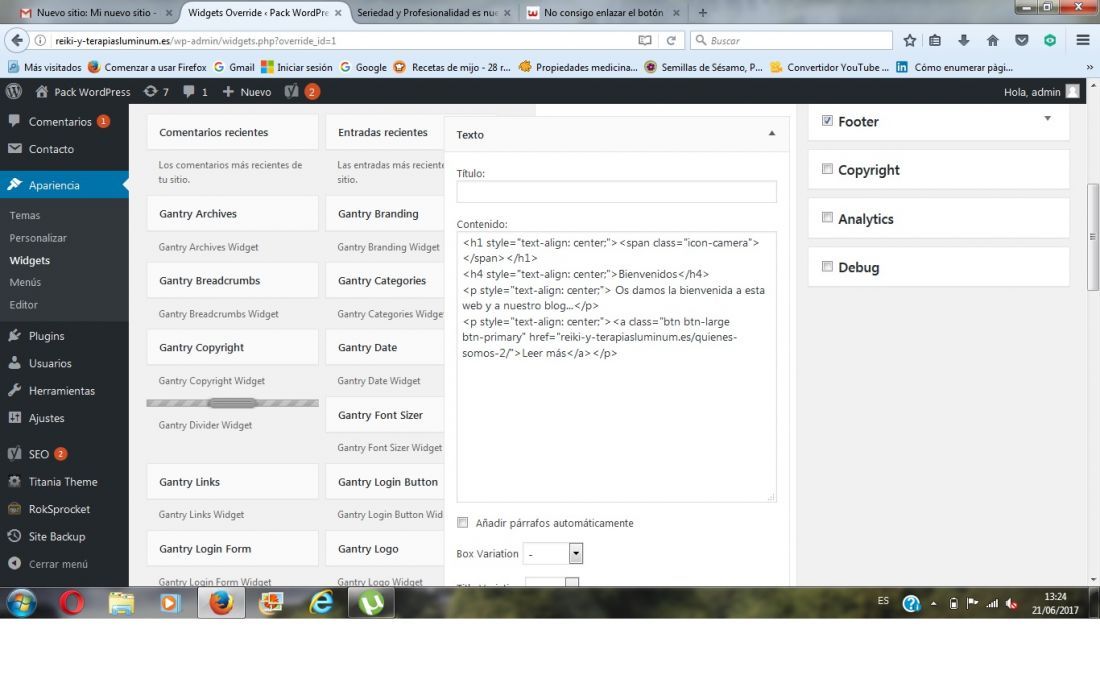Image resolution: width=1100 pixels, height=679 pixels.
Task: Open comments bubble in admin bar
Action: click(195, 92)
